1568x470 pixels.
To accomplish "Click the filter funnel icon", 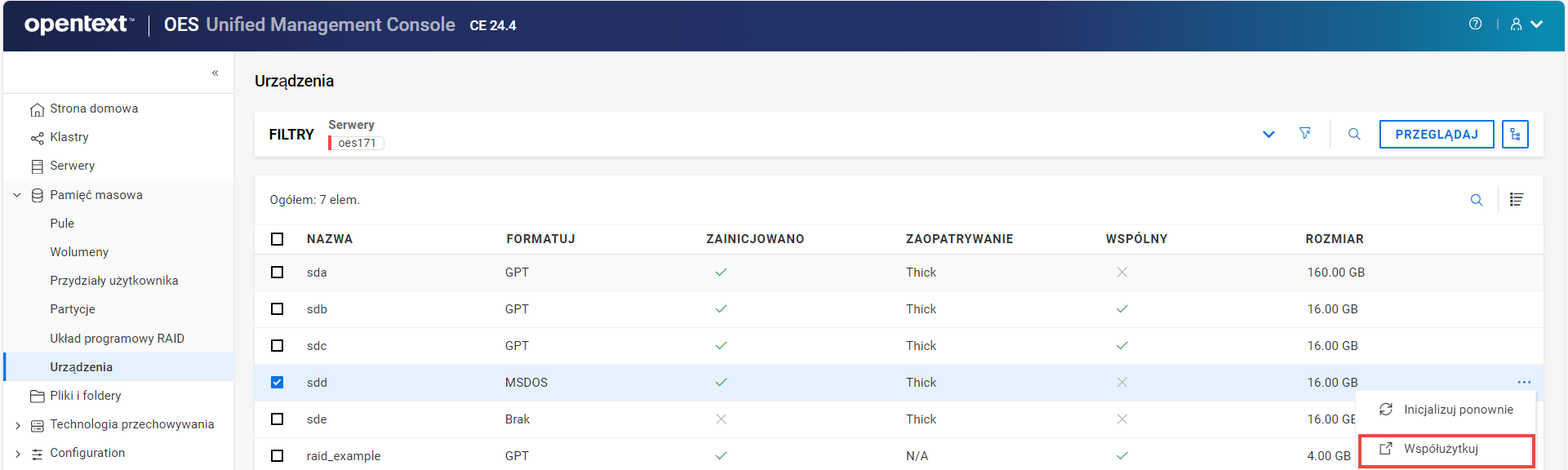I will pos(1305,134).
